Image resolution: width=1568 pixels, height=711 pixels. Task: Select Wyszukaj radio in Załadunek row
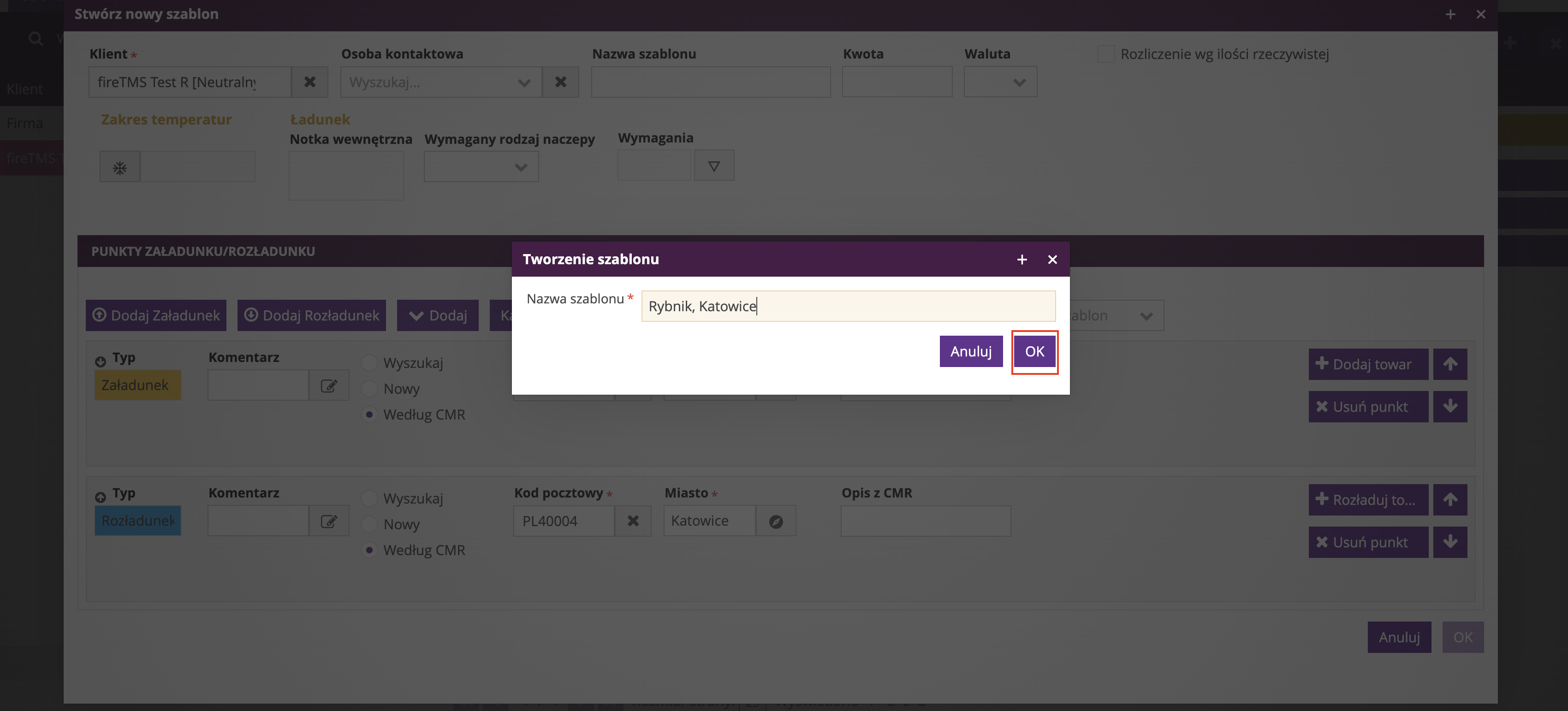tap(369, 363)
